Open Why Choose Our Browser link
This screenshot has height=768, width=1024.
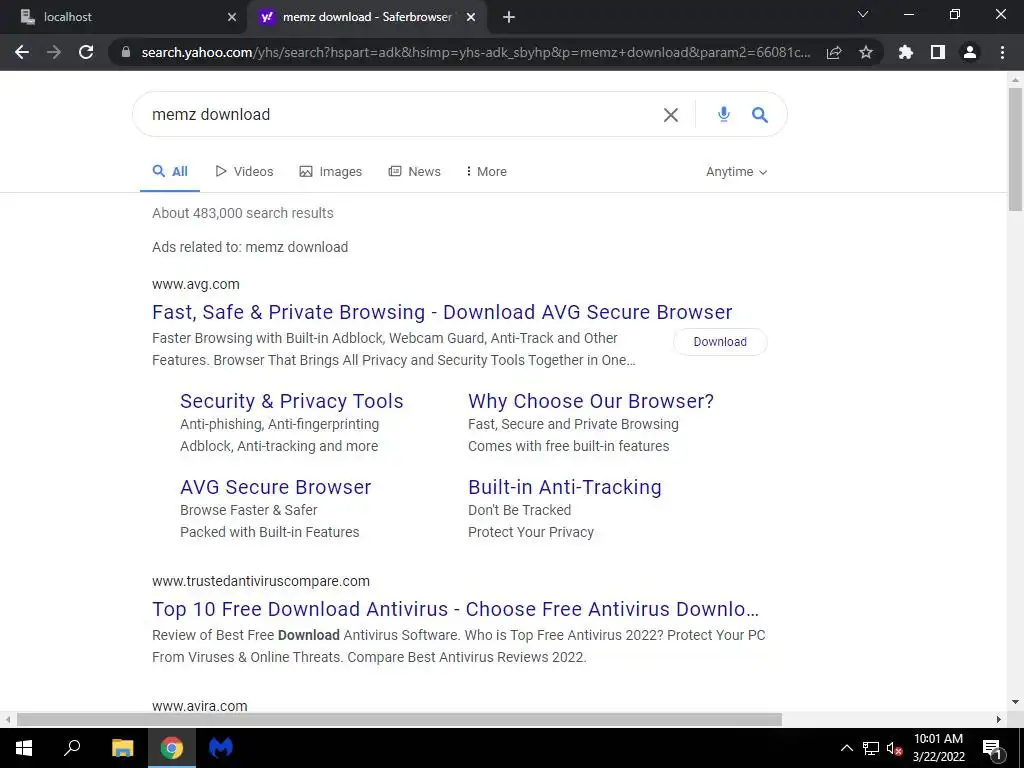point(591,401)
